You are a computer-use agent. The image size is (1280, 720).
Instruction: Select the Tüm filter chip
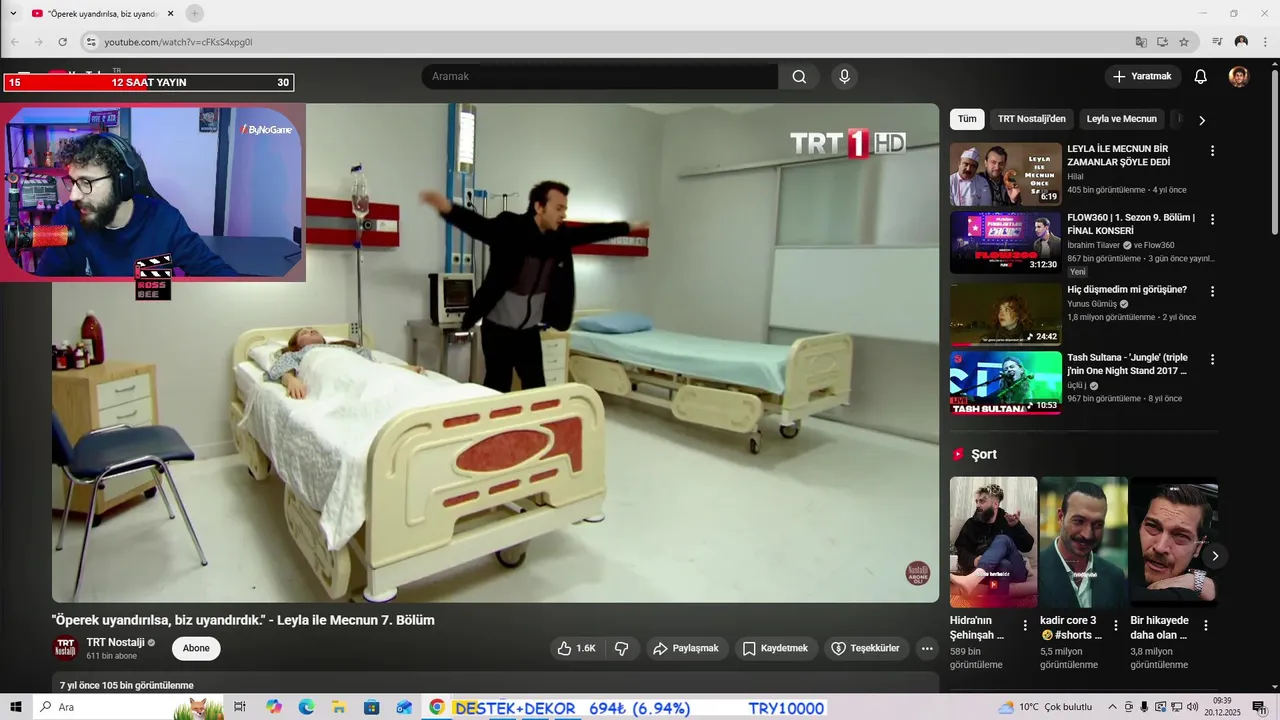click(967, 119)
